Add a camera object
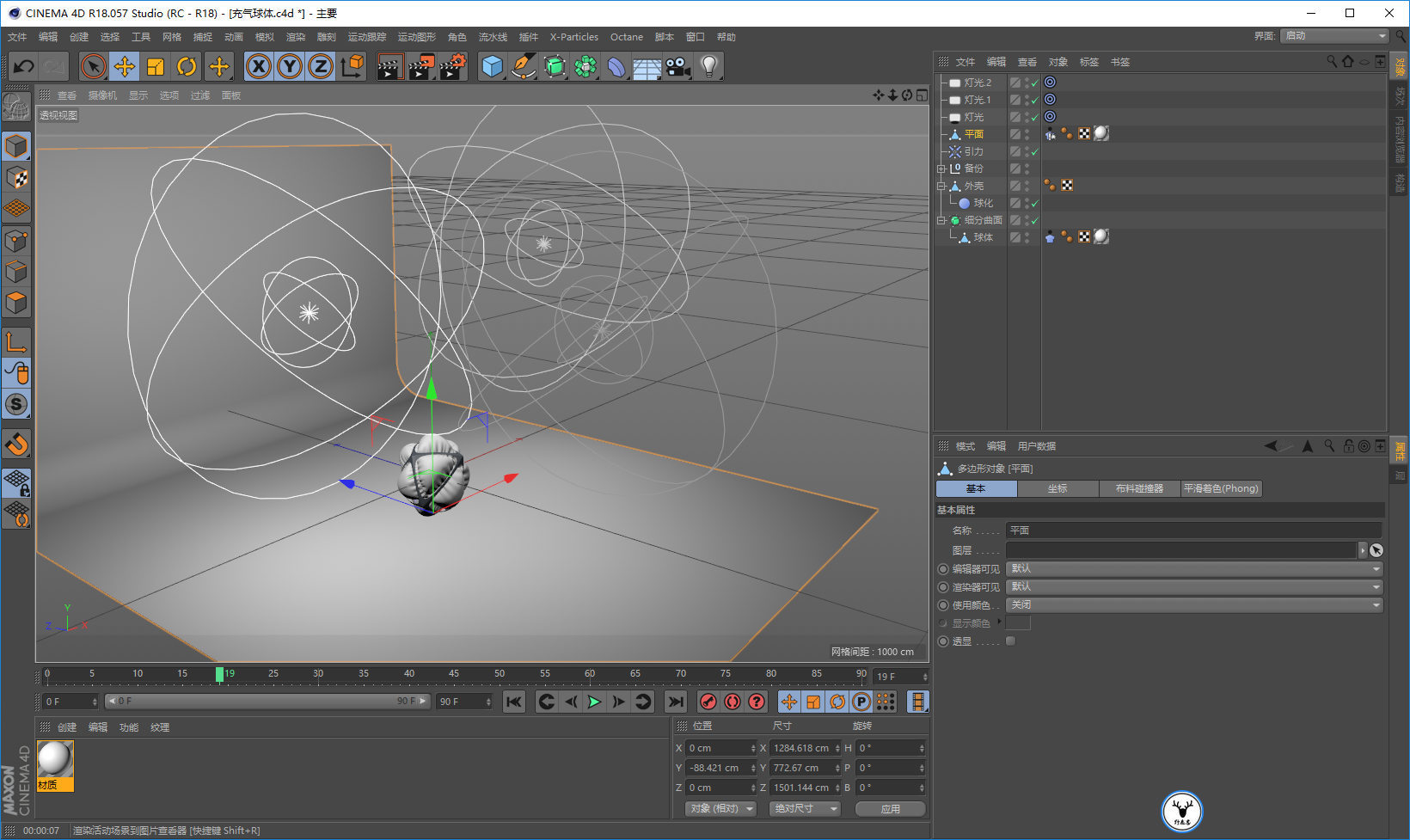This screenshot has height=840, width=1410. [x=678, y=66]
